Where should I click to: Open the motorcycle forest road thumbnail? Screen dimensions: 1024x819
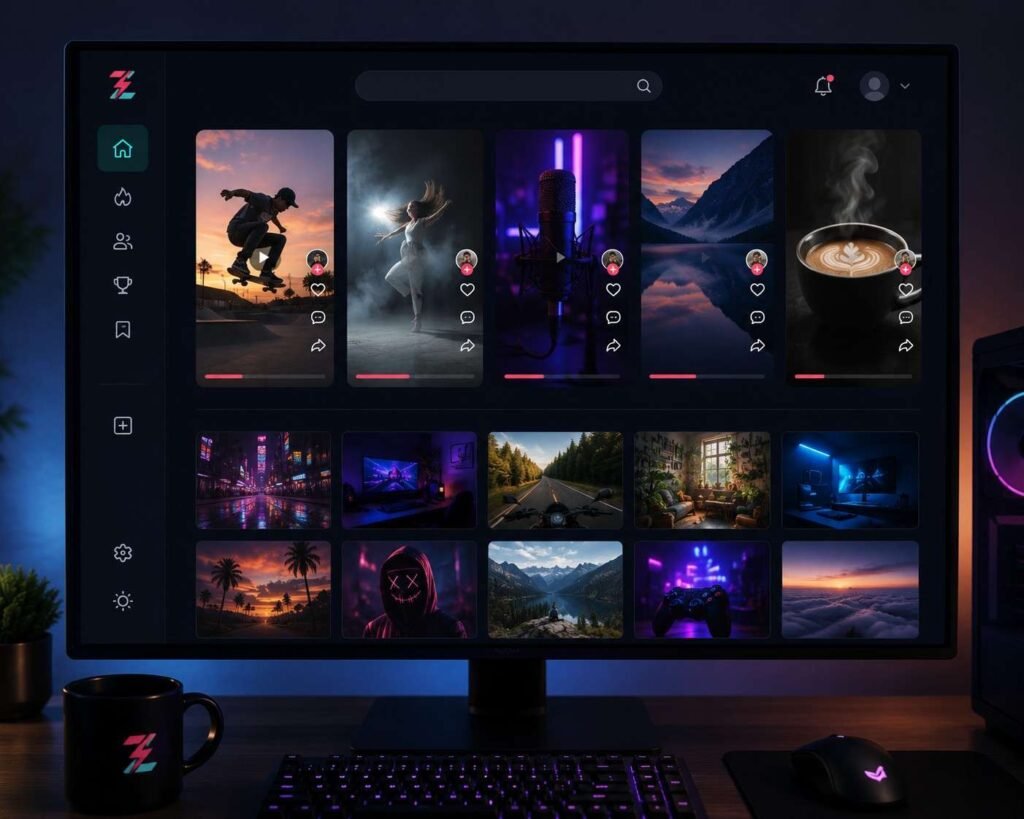click(556, 480)
